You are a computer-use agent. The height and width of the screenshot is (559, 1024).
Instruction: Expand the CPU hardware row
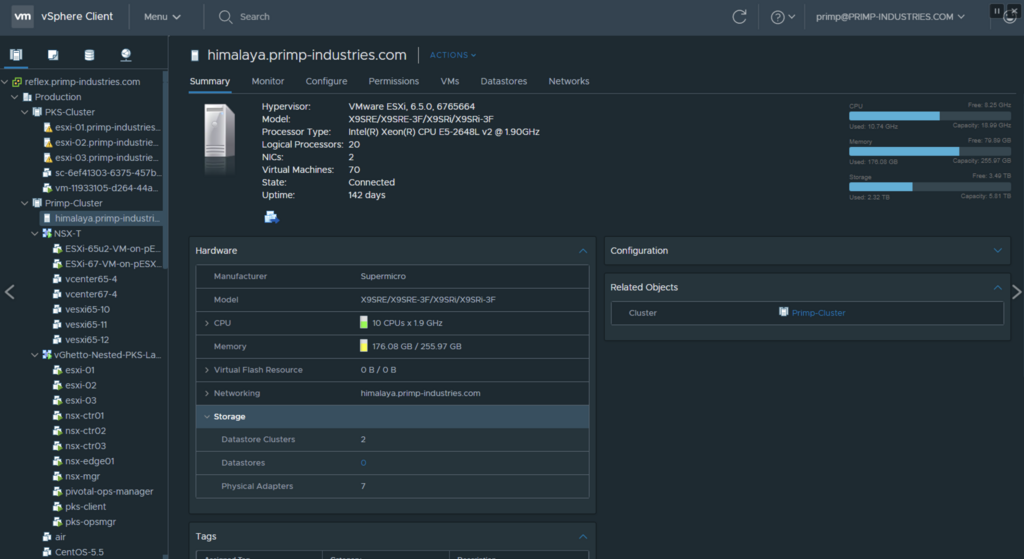click(x=207, y=323)
